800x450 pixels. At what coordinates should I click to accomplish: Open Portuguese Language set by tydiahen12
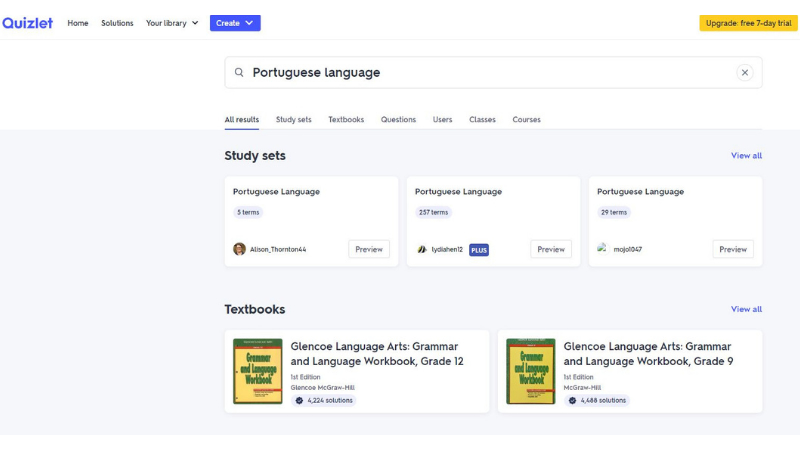458,191
